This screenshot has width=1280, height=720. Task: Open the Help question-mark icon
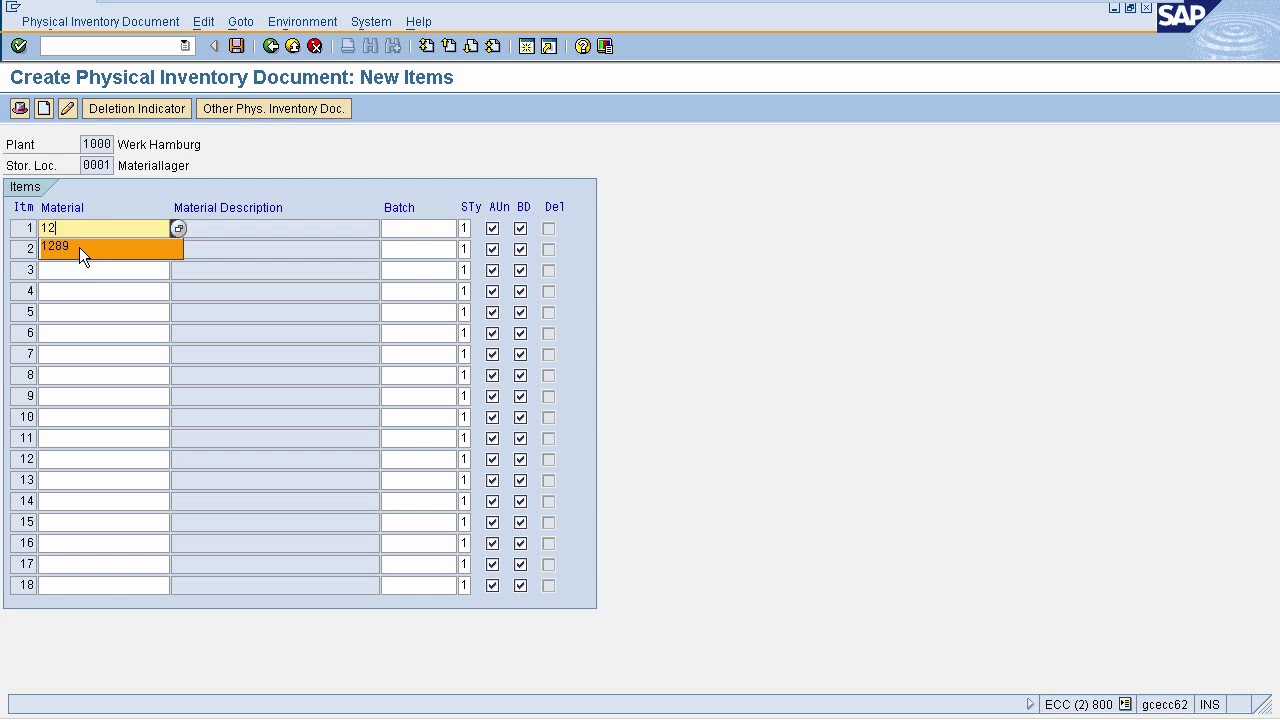583,46
